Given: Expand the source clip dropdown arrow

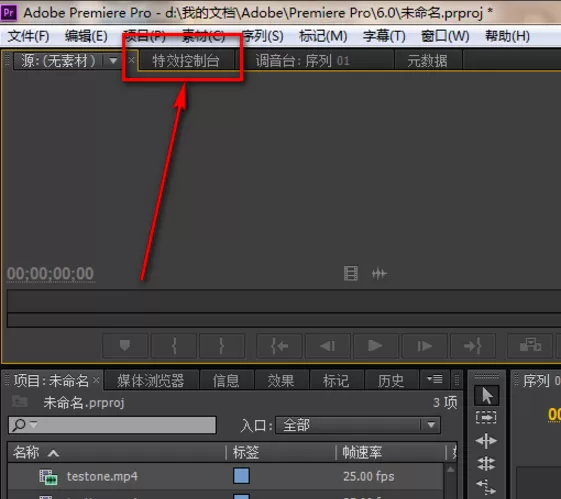Looking at the screenshot, I should coord(113,61).
